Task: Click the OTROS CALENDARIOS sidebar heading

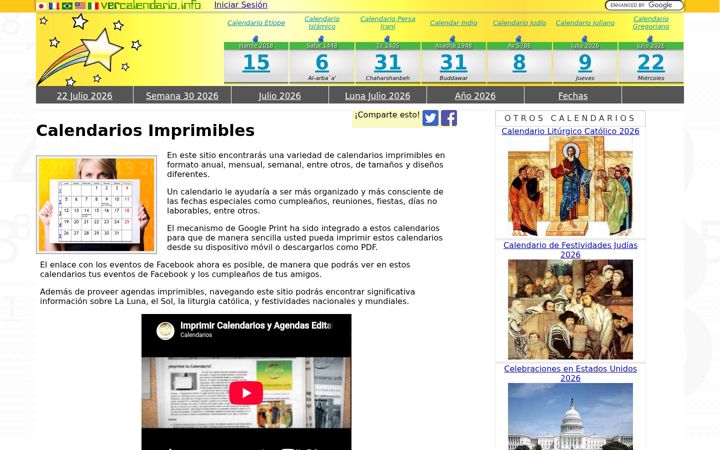Action: [570, 118]
